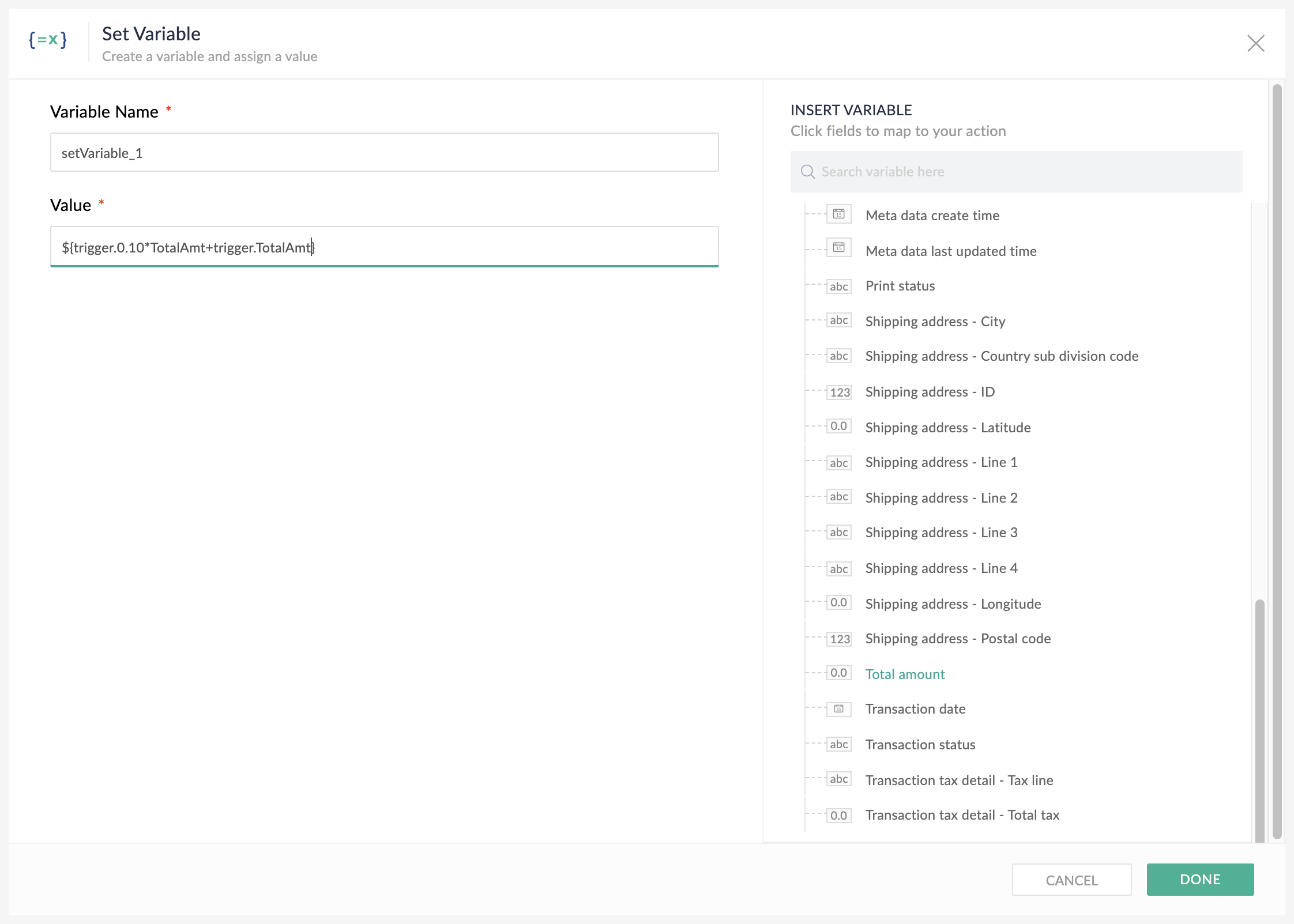This screenshot has height=924, width=1294.
Task: Insert Shipping address - Line 1
Action: [941, 462]
